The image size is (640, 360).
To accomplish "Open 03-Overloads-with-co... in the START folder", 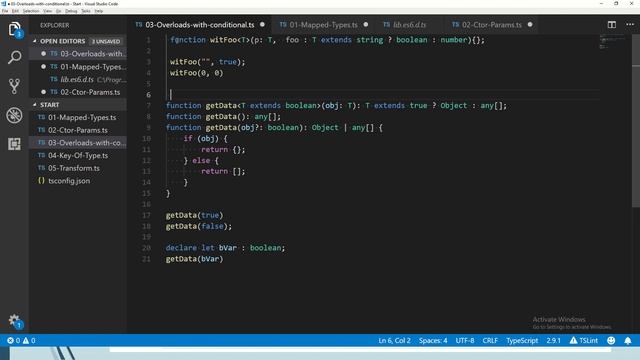I will [x=78, y=142].
